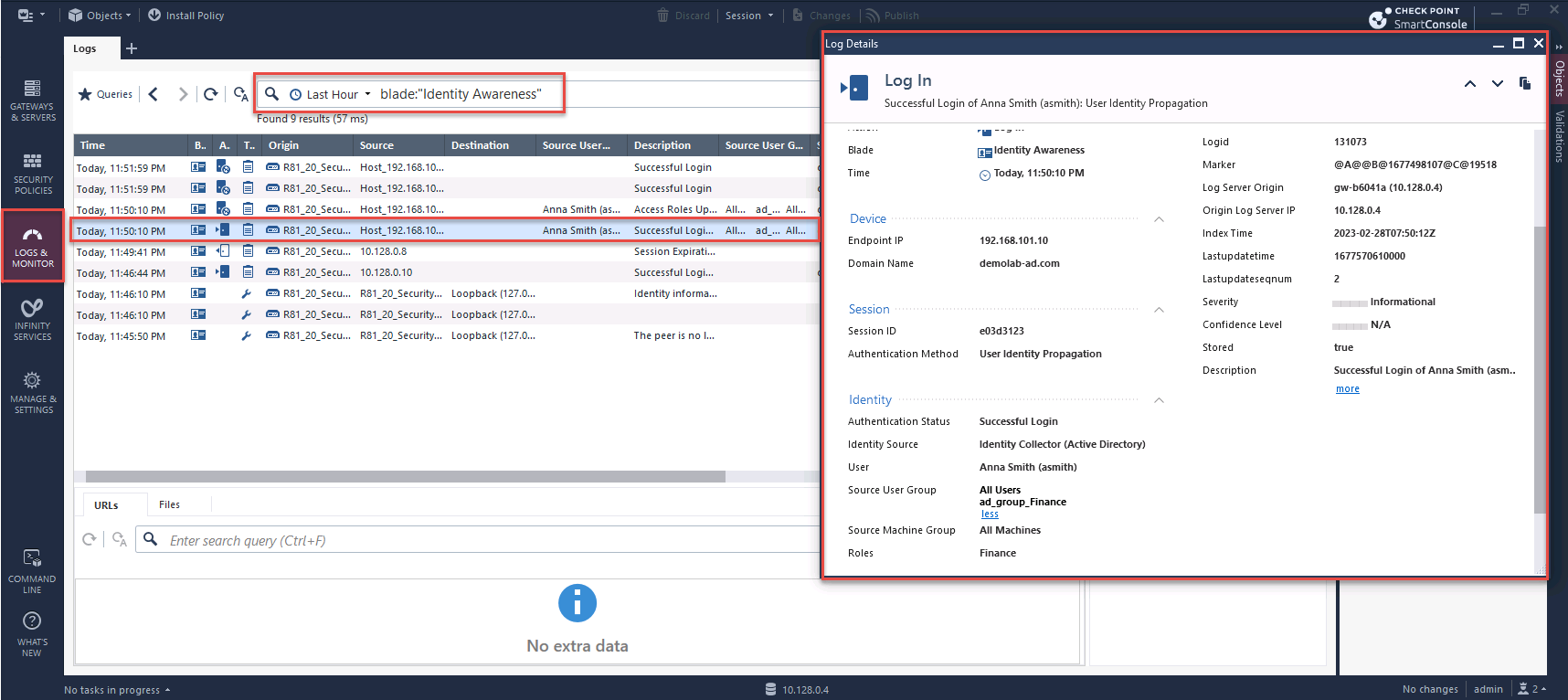
Task: Open the application main menu
Action: [31, 16]
